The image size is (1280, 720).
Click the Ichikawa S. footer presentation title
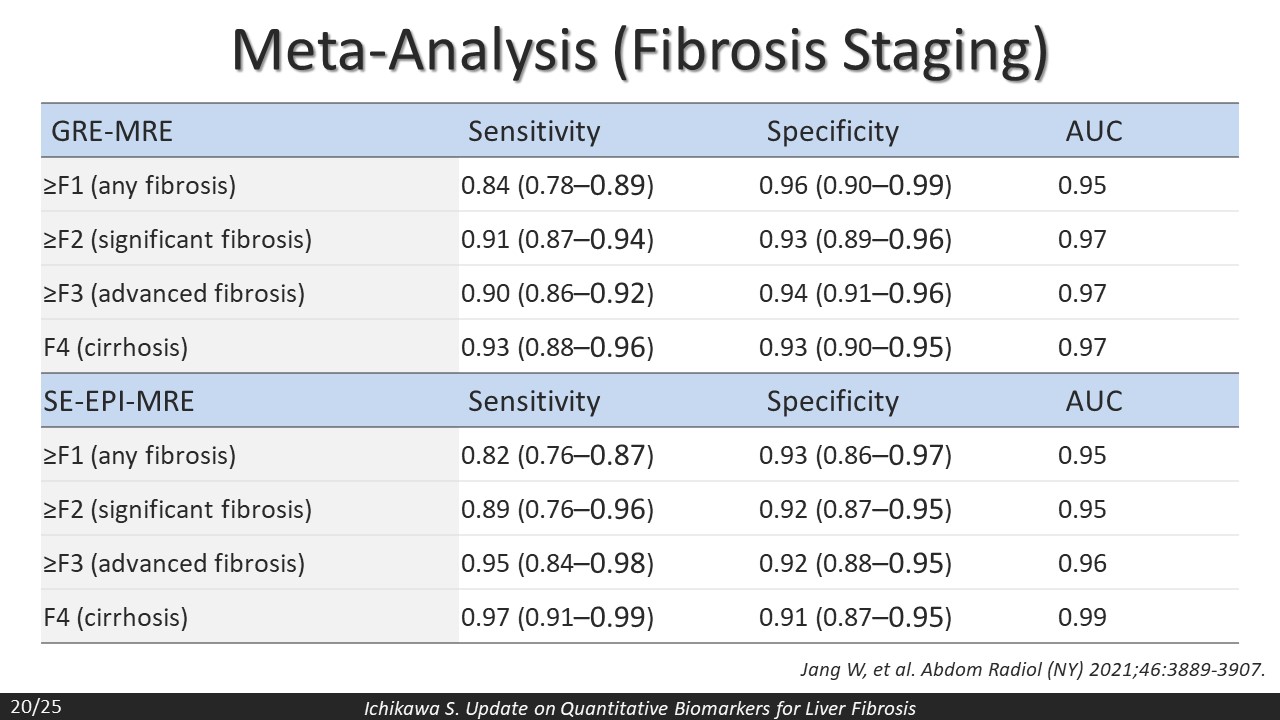[639, 708]
